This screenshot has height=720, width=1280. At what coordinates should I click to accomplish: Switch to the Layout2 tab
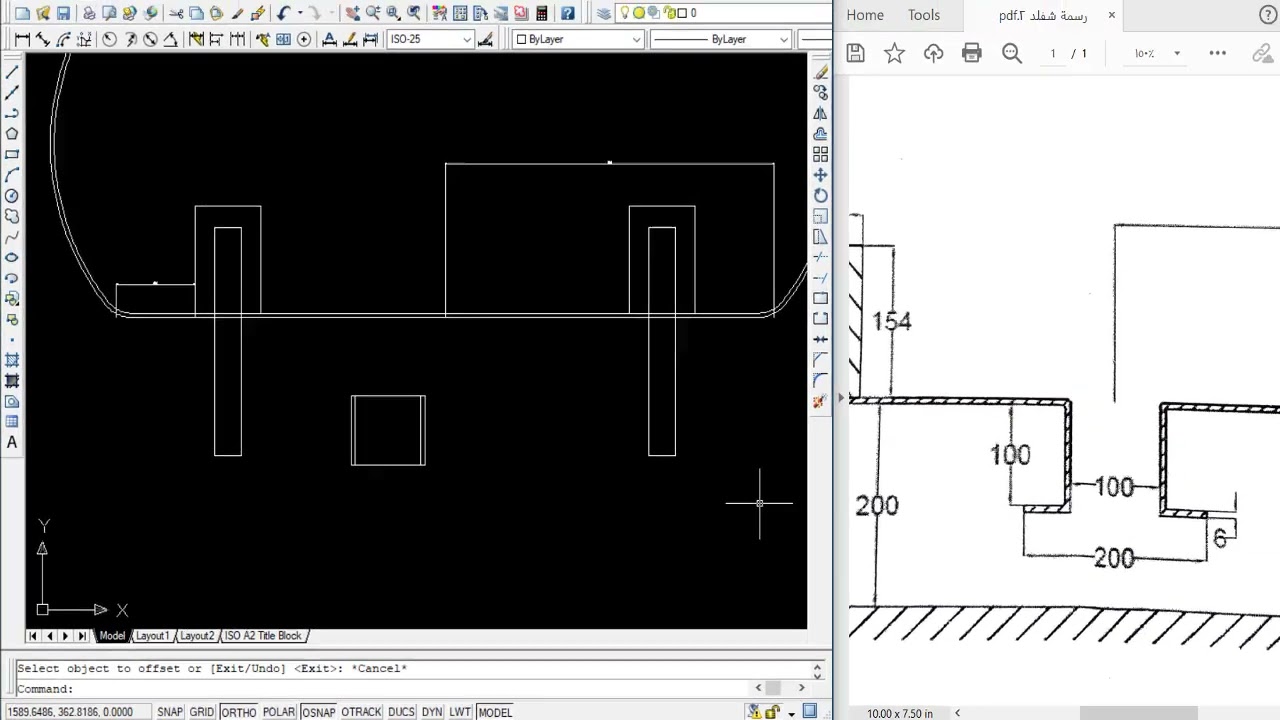click(197, 636)
